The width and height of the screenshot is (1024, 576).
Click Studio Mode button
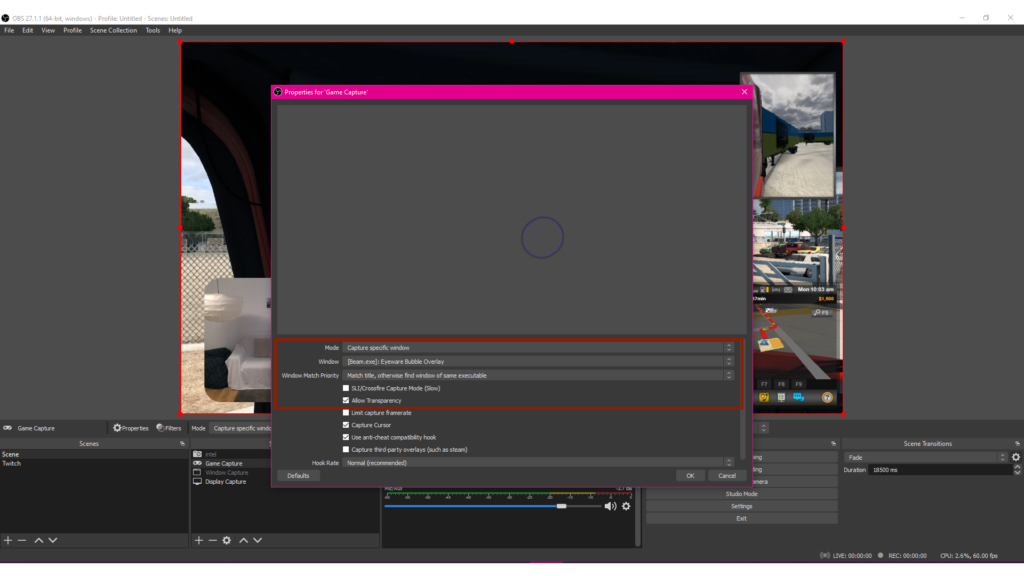tap(742, 494)
